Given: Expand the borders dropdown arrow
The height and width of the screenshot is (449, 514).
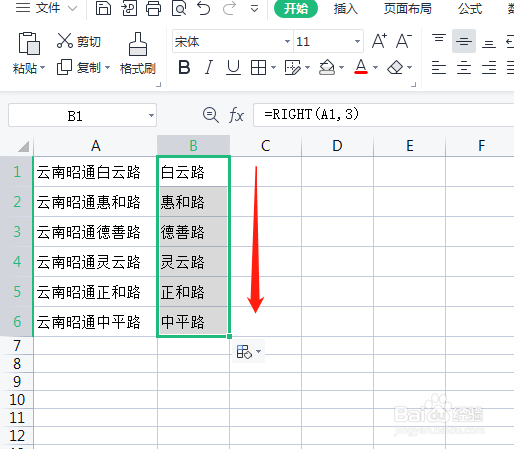Looking at the screenshot, I should coord(274,68).
